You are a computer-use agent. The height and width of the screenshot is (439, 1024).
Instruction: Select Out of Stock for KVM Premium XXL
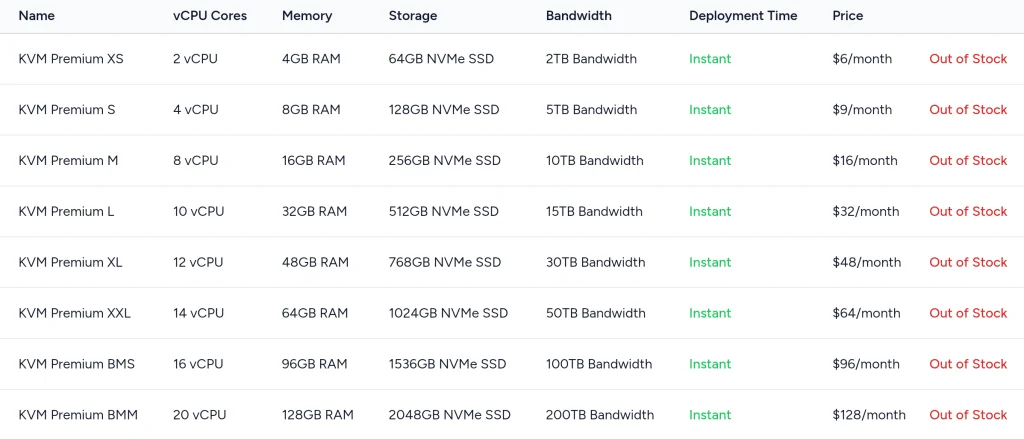click(x=967, y=313)
